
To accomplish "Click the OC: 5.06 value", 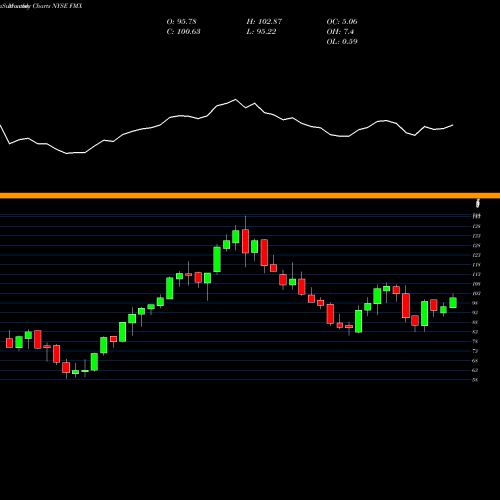I will pyautogui.click(x=342, y=22).
